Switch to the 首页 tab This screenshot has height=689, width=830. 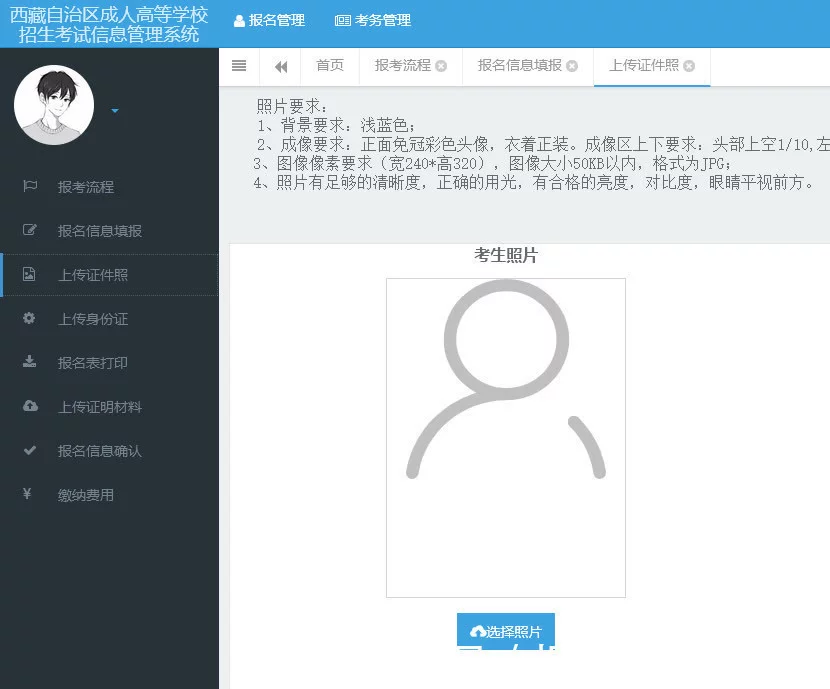[x=330, y=66]
